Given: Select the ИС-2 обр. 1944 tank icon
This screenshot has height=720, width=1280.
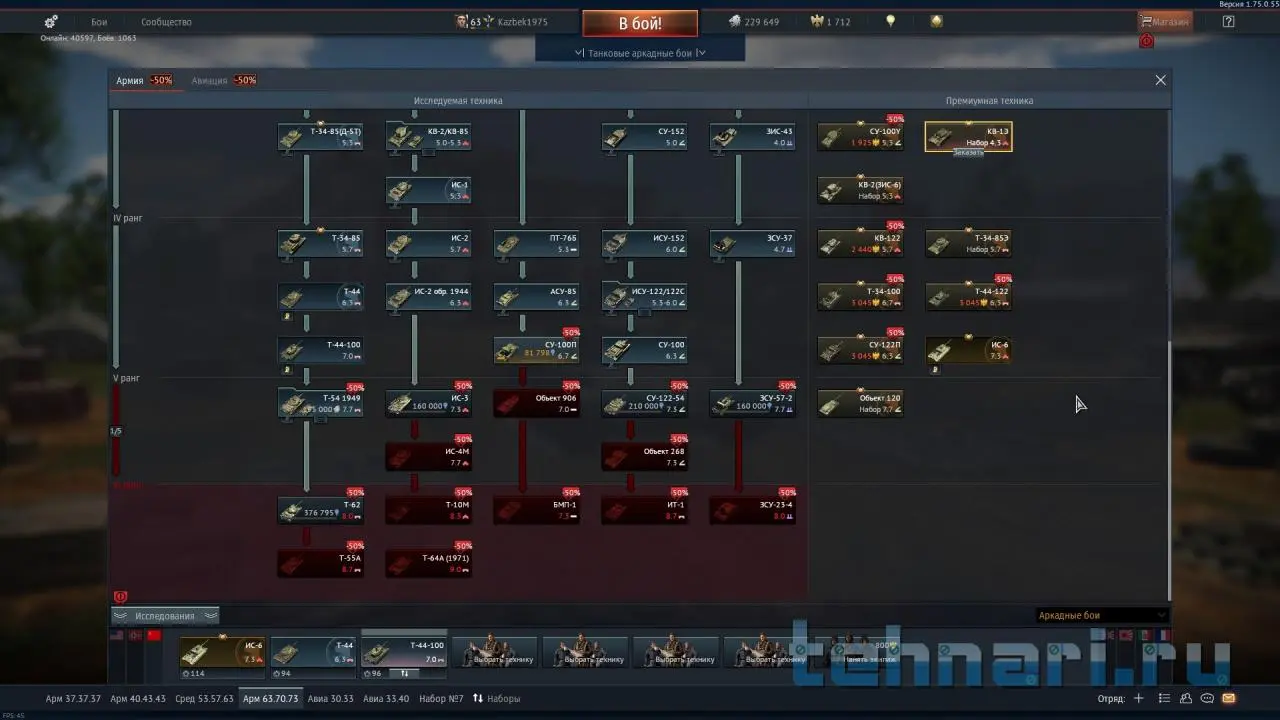Looking at the screenshot, I should pos(428,297).
